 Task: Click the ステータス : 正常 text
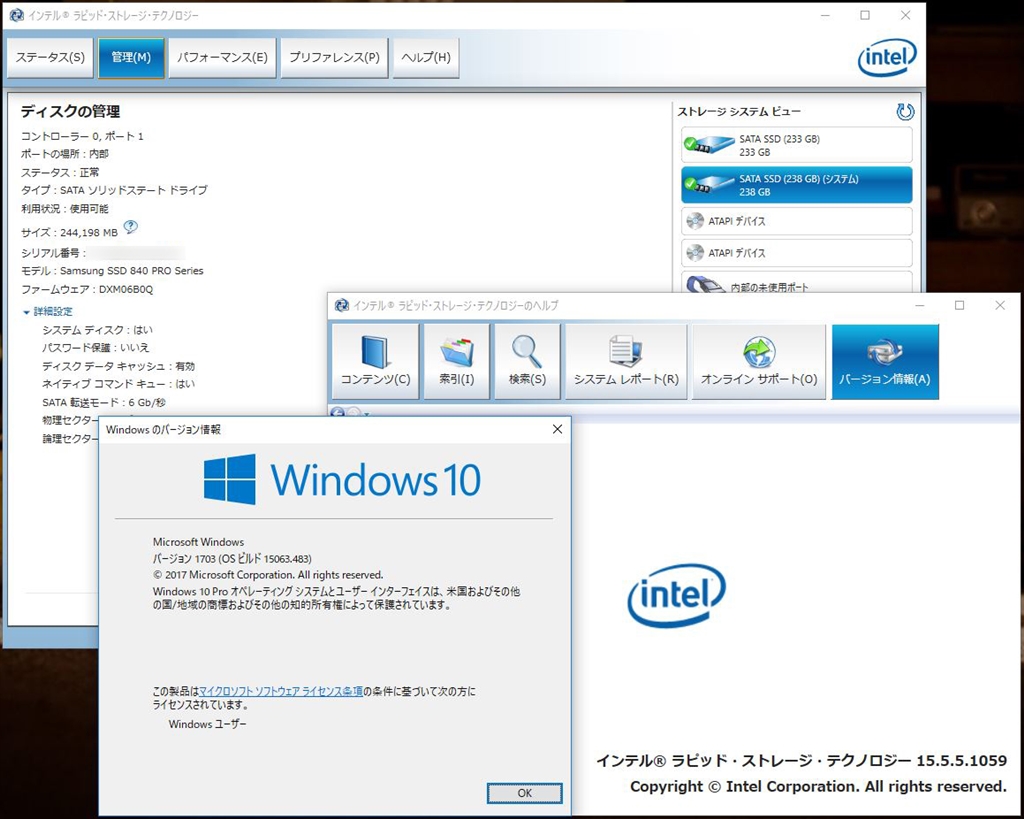(x=60, y=172)
